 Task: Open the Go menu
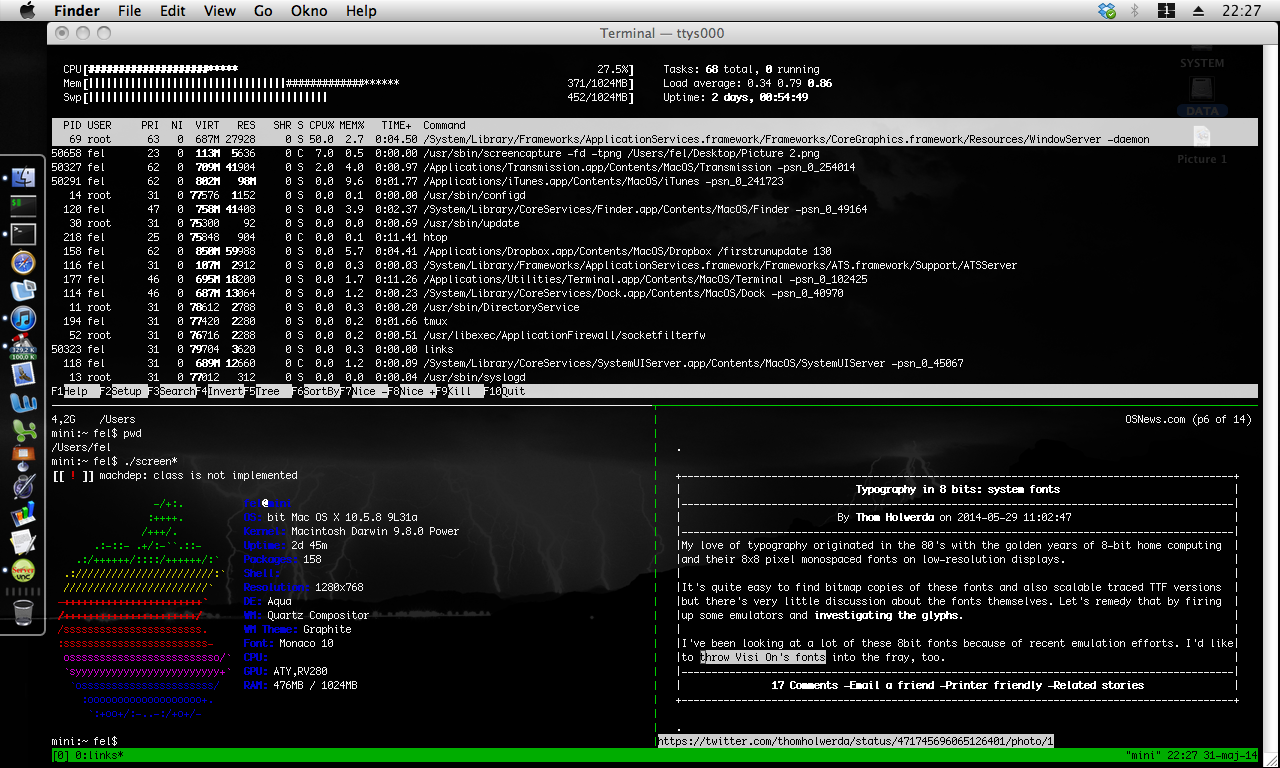263,11
